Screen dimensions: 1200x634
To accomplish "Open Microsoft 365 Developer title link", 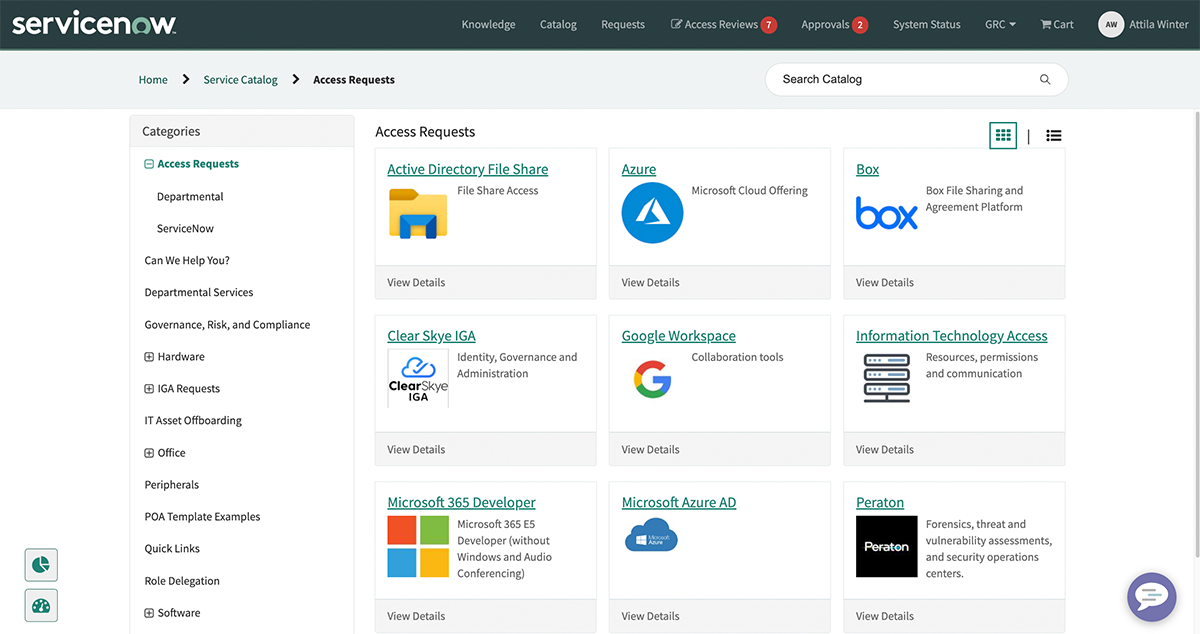I will (x=461, y=503).
